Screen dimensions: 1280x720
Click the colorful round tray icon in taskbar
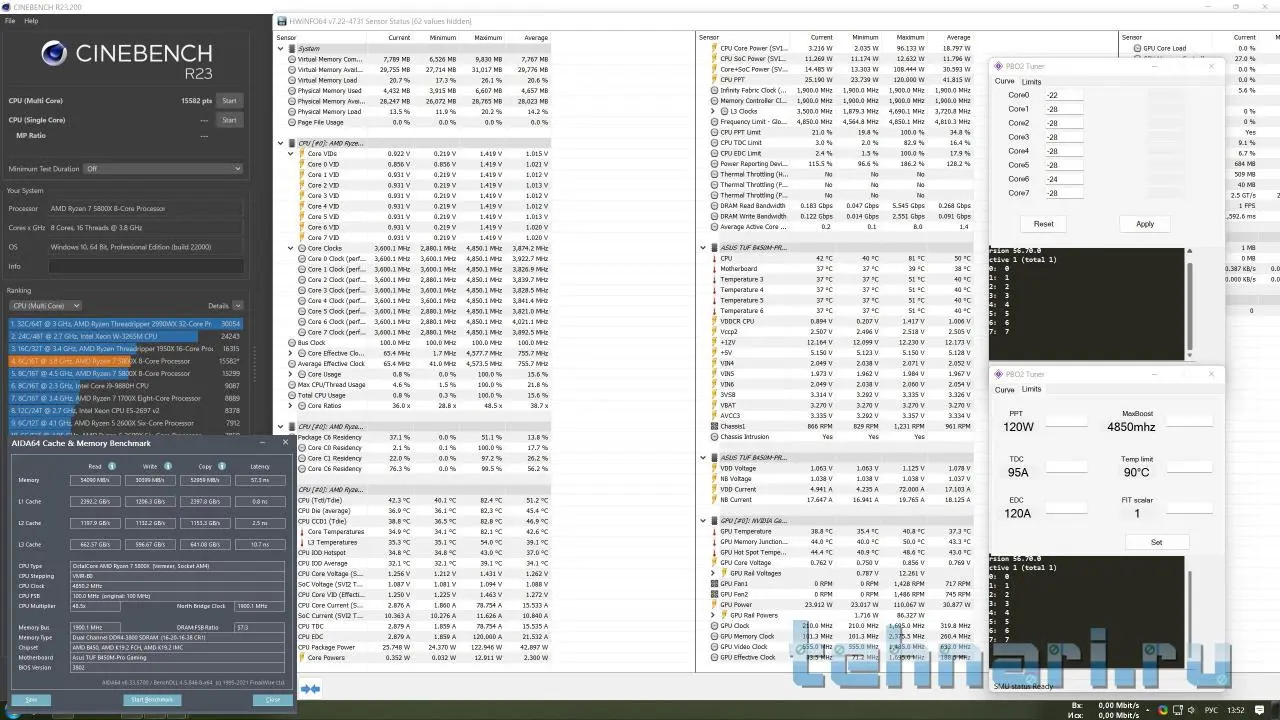(x=1163, y=710)
